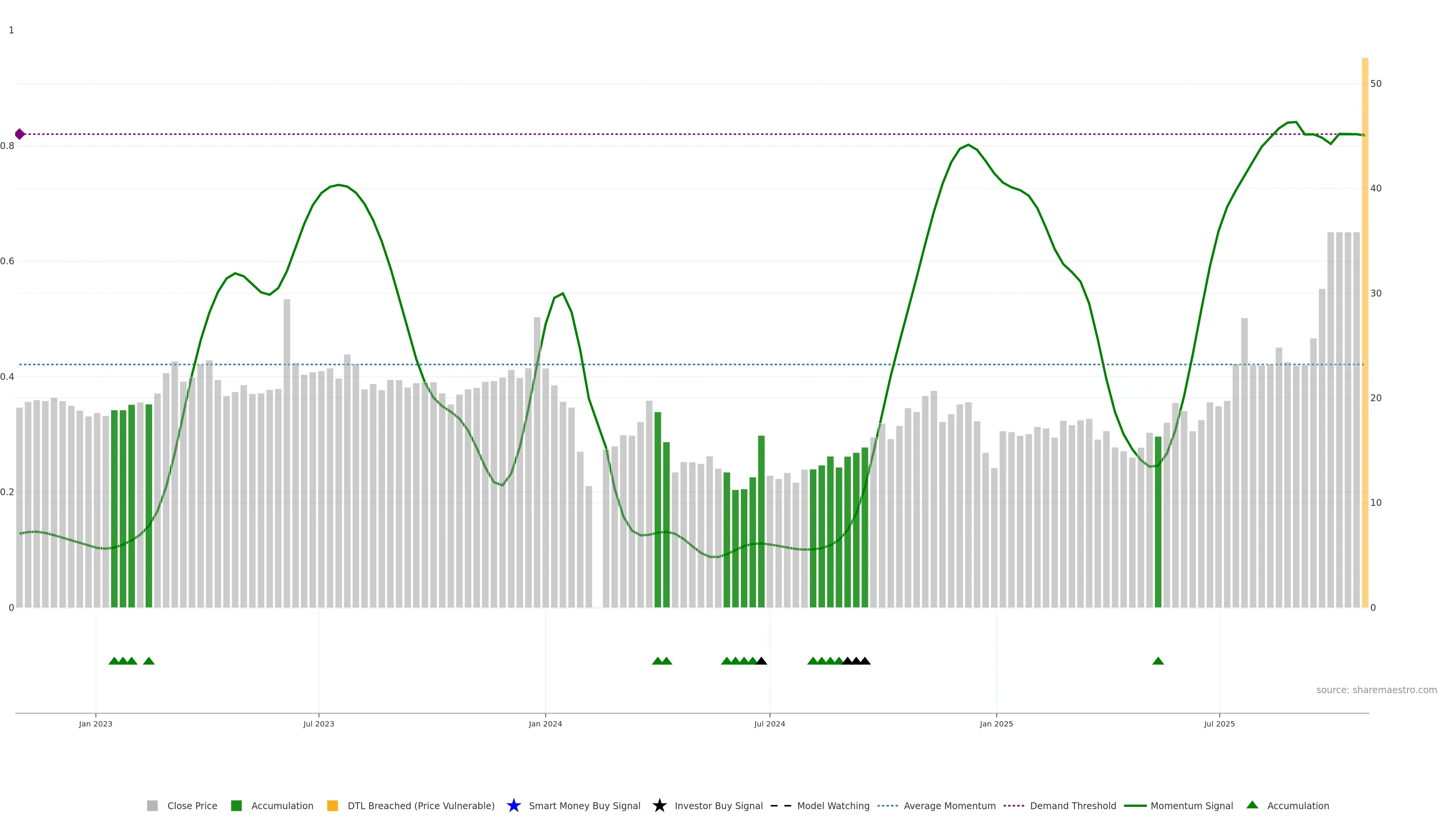Click the Momentum Signal legend label
The width and height of the screenshot is (1456, 819).
point(1191,806)
